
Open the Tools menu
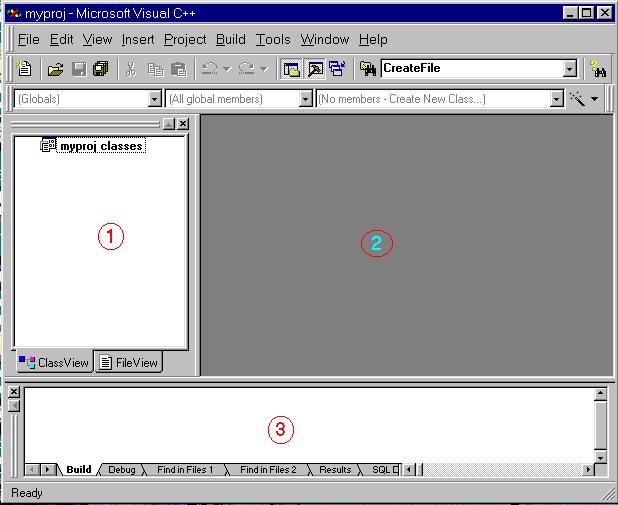point(273,39)
